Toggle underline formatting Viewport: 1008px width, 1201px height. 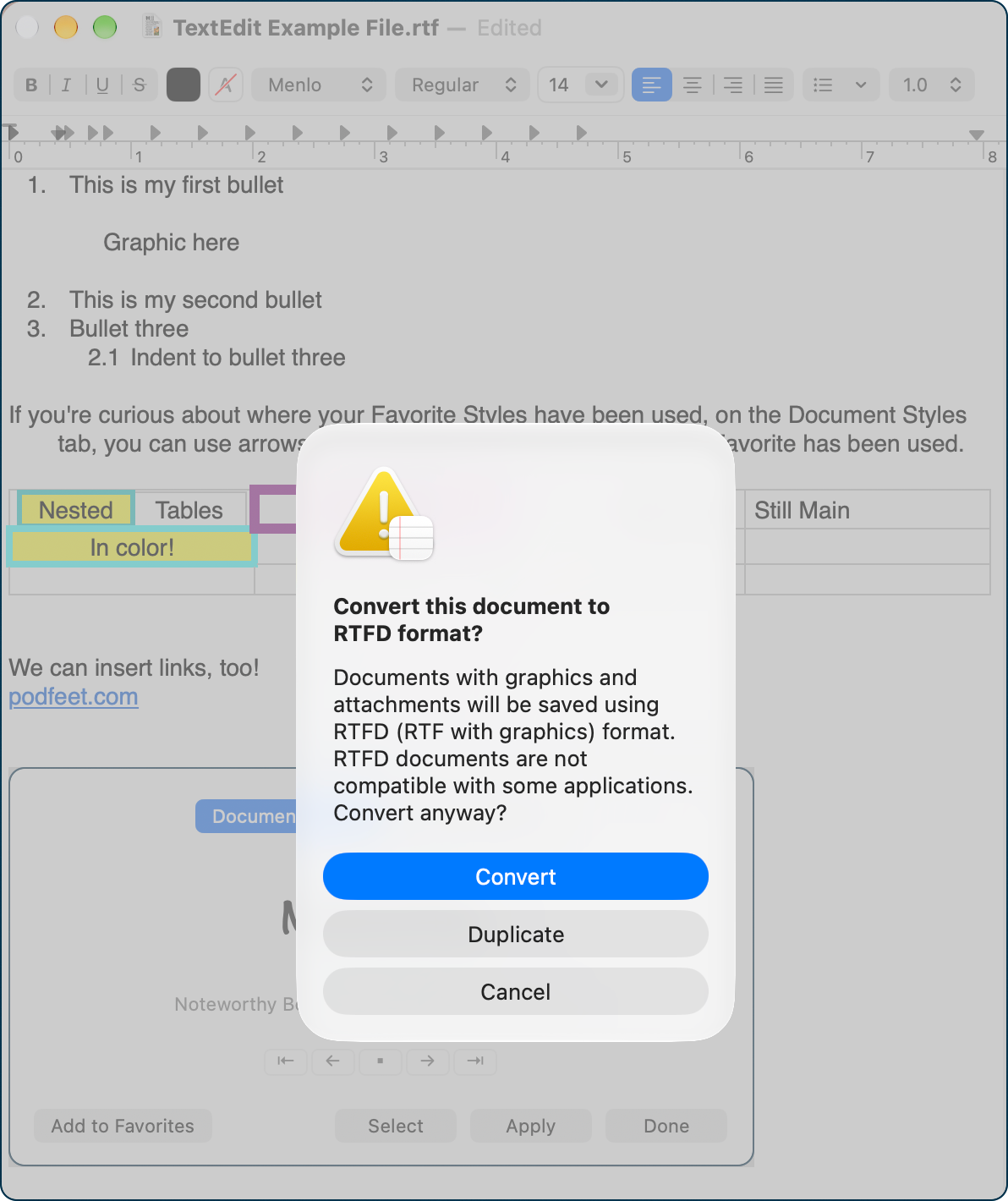point(102,85)
